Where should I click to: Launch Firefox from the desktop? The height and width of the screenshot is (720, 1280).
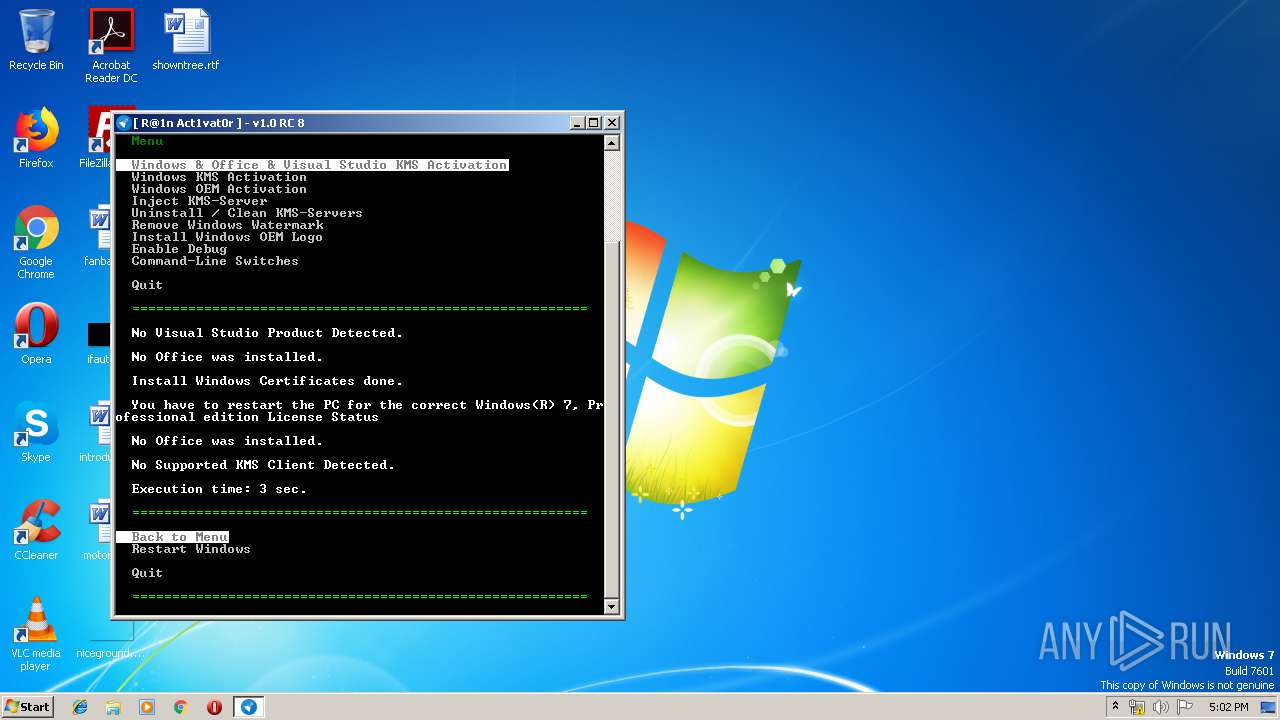tap(36, 138)
